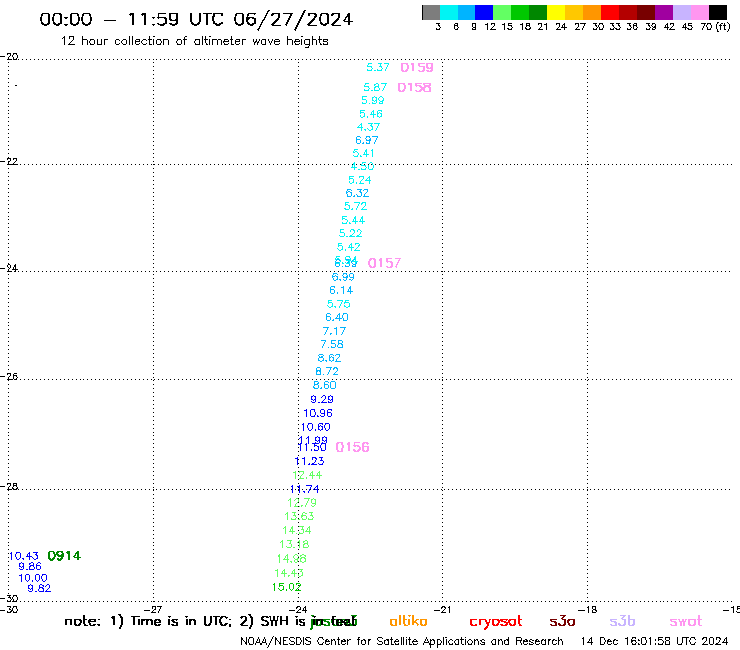Select the purple swatch in the legend
Viewport: 740px width, 650px height.
coord(664,12)
